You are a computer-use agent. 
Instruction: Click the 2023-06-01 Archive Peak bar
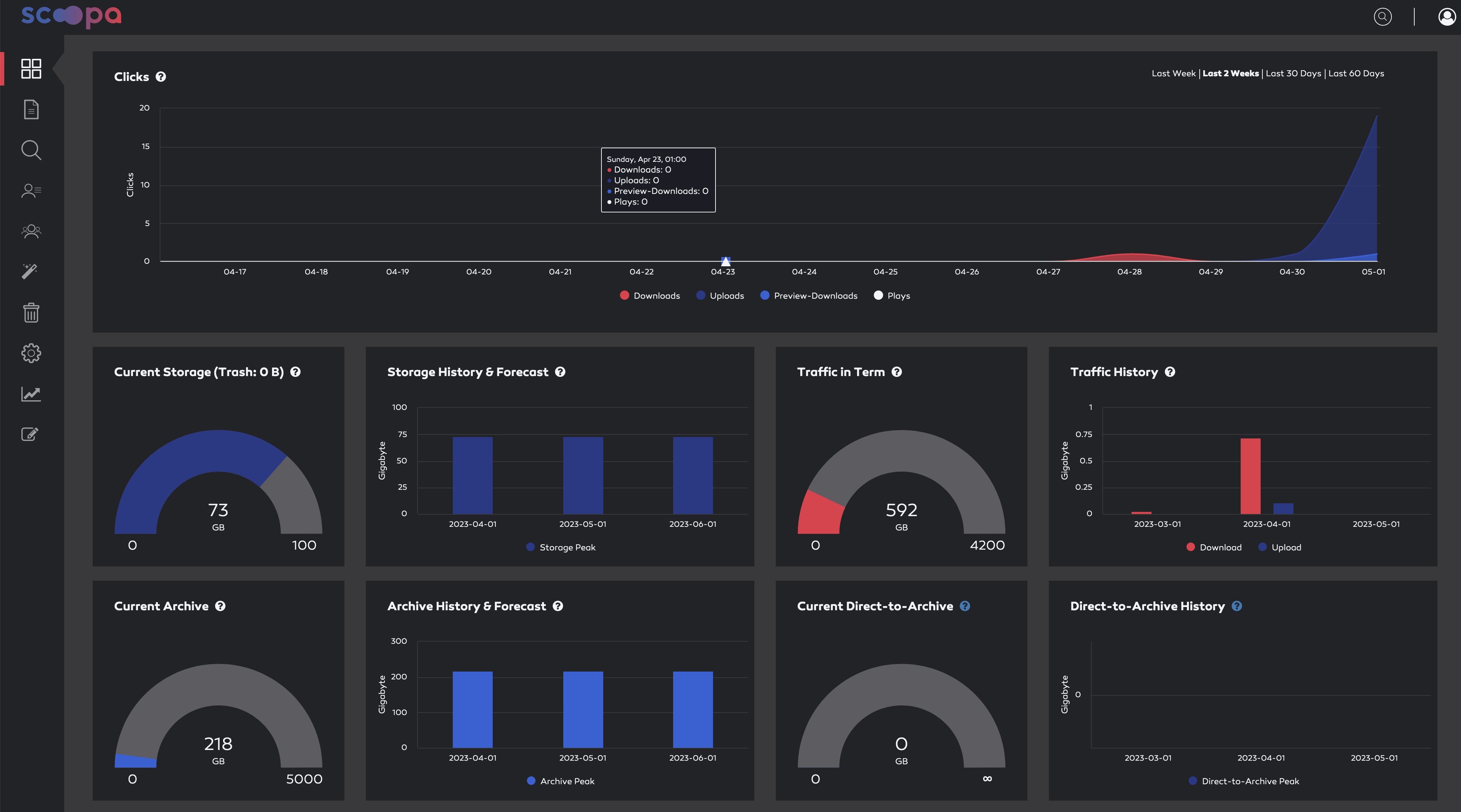(x=692, y=709)
